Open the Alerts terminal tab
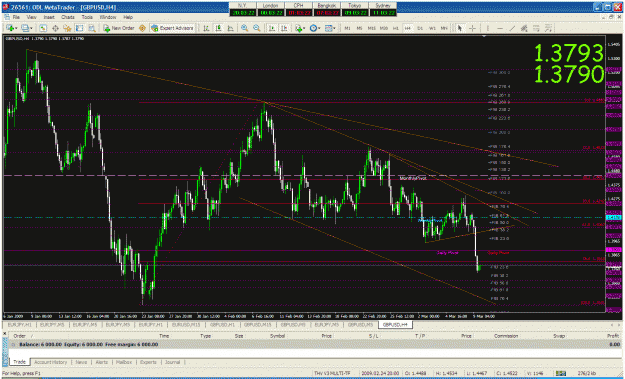625x379 pixels. pos(101,362)
